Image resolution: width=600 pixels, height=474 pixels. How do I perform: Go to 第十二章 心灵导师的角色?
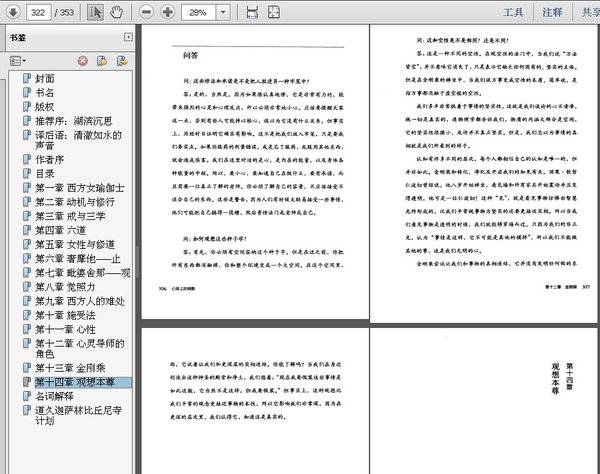click(80, 349)
